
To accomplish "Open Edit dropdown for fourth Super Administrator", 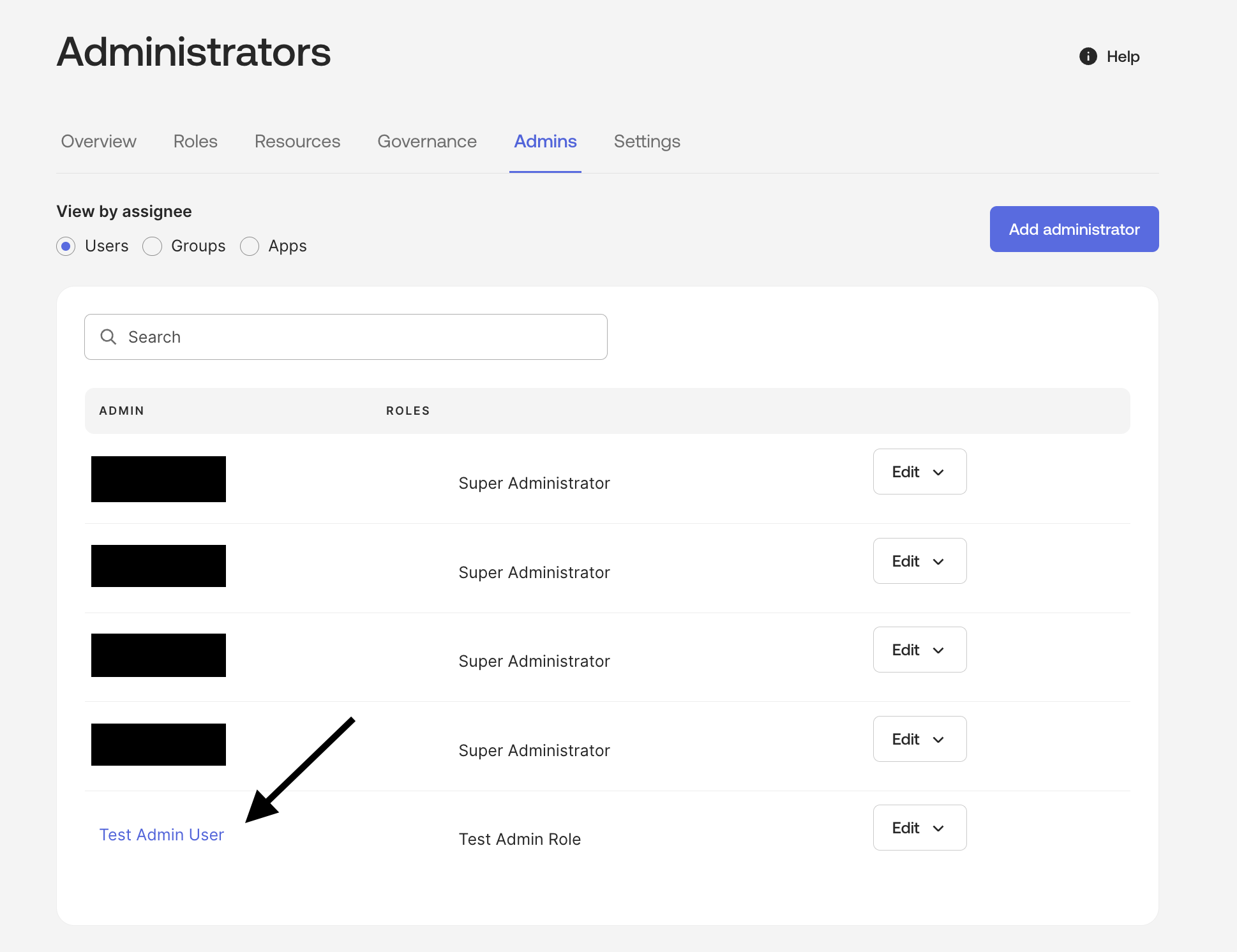I will (920, 739).
